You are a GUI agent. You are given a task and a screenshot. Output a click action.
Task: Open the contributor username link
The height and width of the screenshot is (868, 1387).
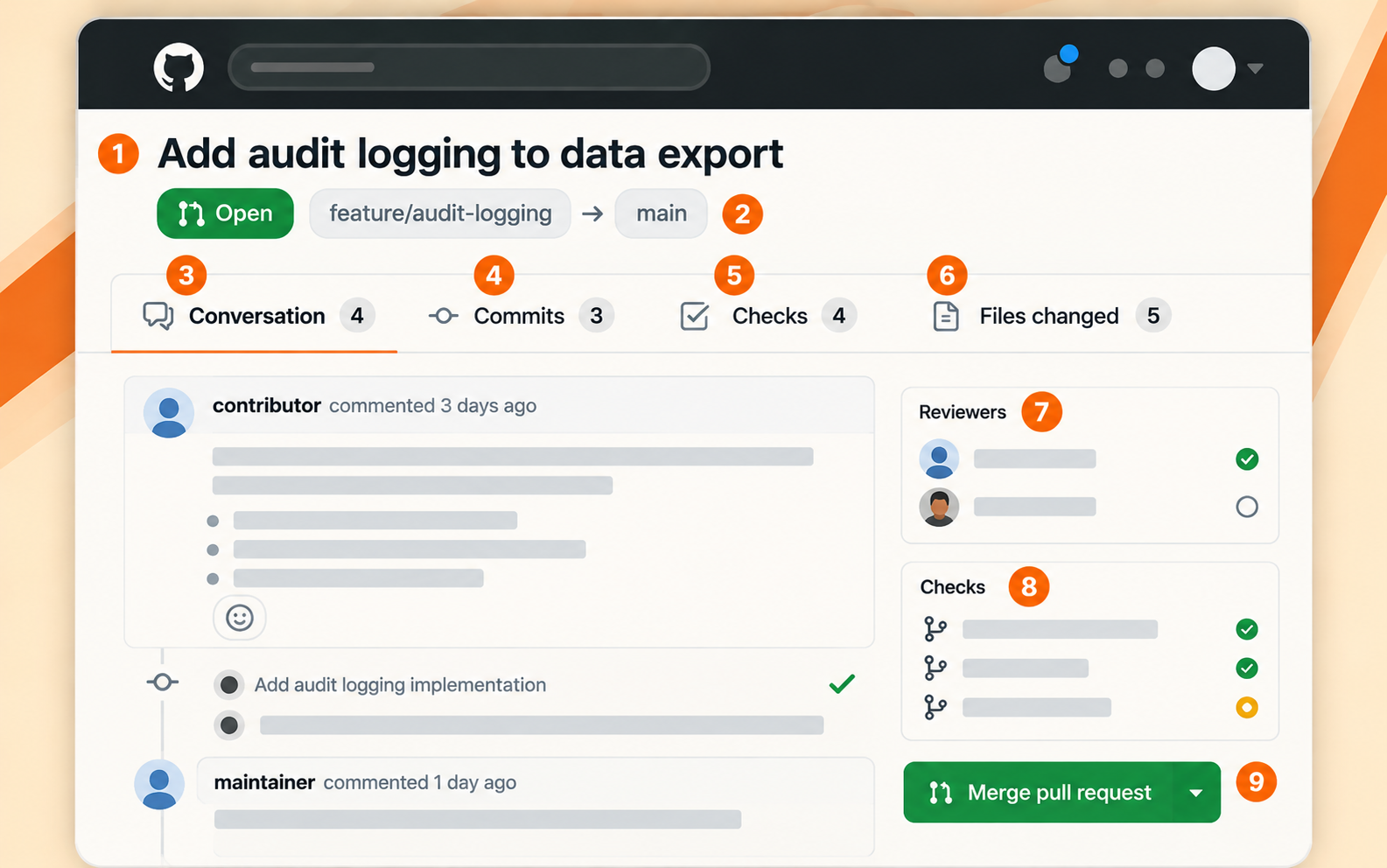pyautogui.click(x=267, y=406)
